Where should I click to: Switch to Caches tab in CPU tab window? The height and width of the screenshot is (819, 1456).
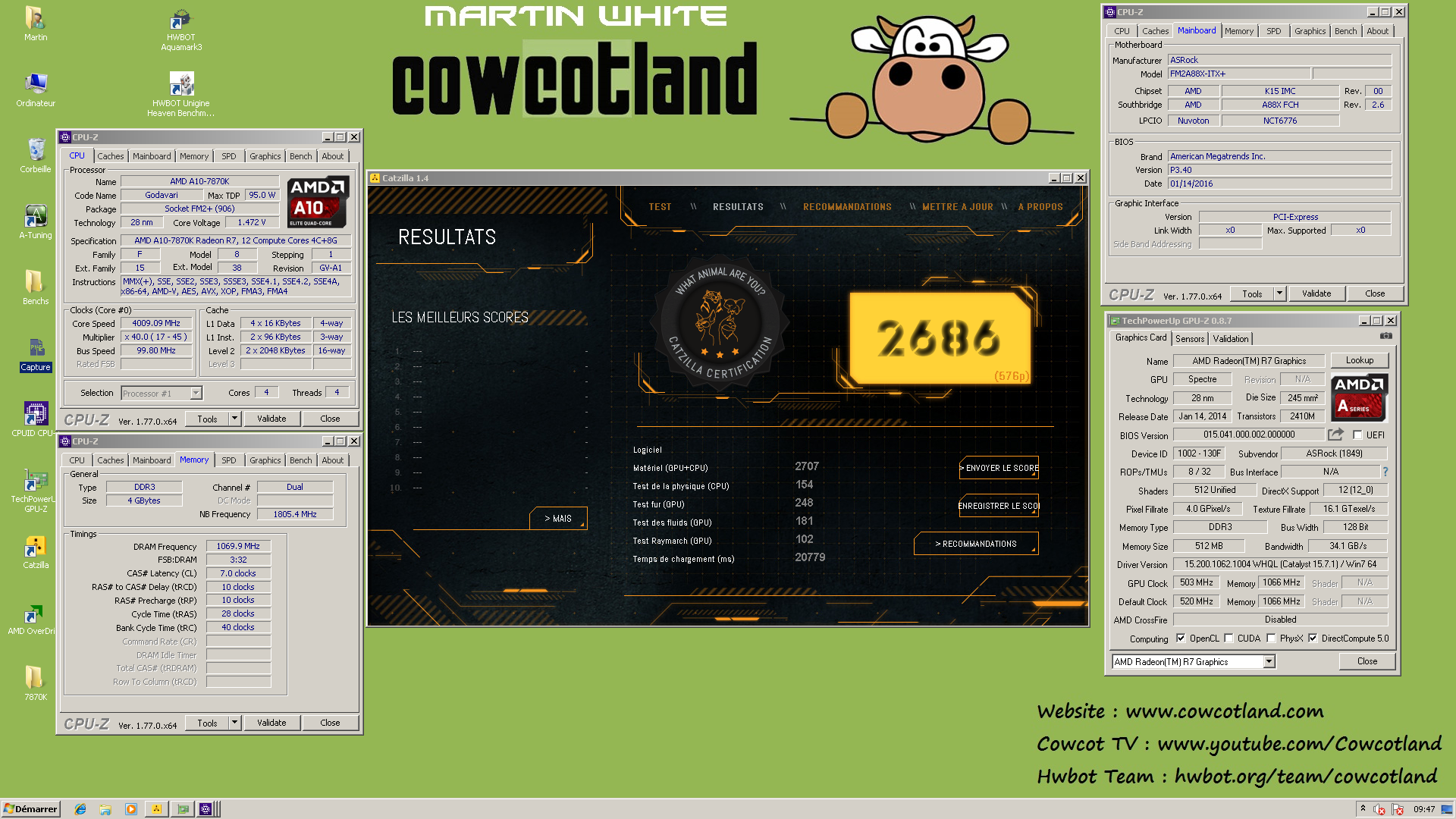(x=110, y=156)
